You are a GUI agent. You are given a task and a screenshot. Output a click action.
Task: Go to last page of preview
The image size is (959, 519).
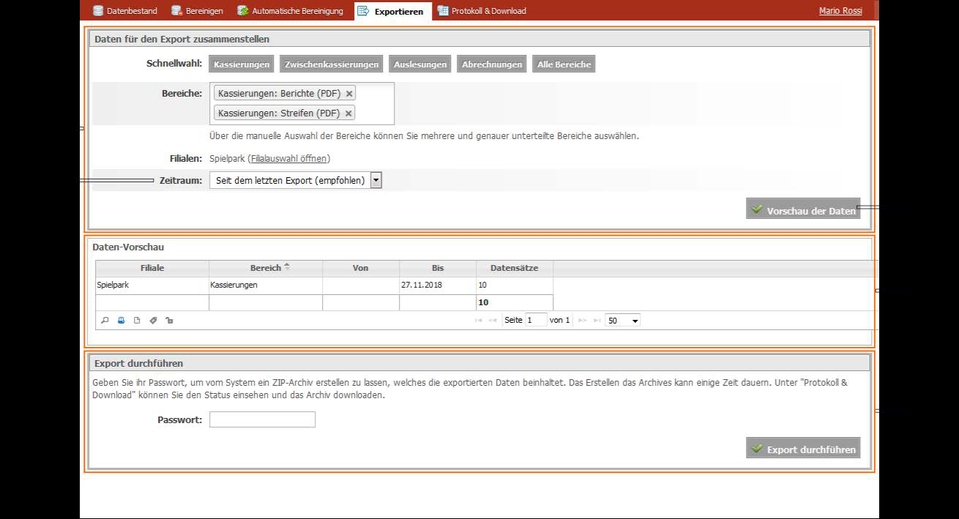point(597,320)
